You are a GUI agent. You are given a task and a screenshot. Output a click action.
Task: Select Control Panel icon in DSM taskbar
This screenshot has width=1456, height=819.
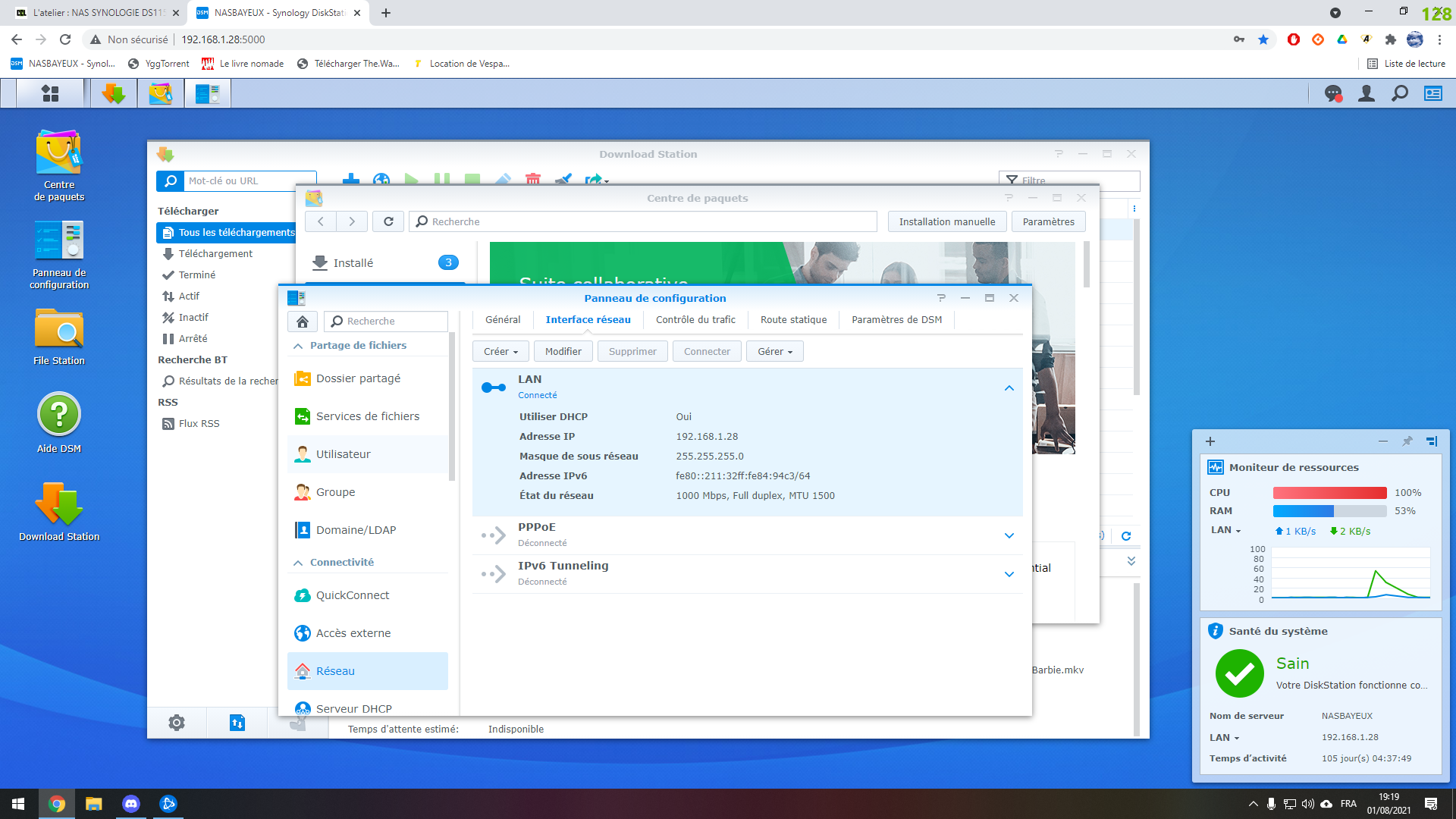click(207, 93)
